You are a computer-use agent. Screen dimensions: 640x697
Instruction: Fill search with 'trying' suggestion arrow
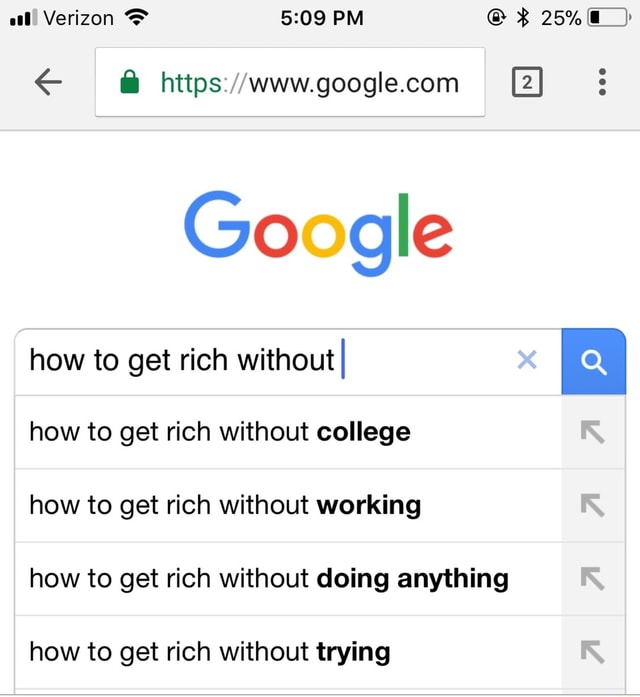(x=593, y=653)
